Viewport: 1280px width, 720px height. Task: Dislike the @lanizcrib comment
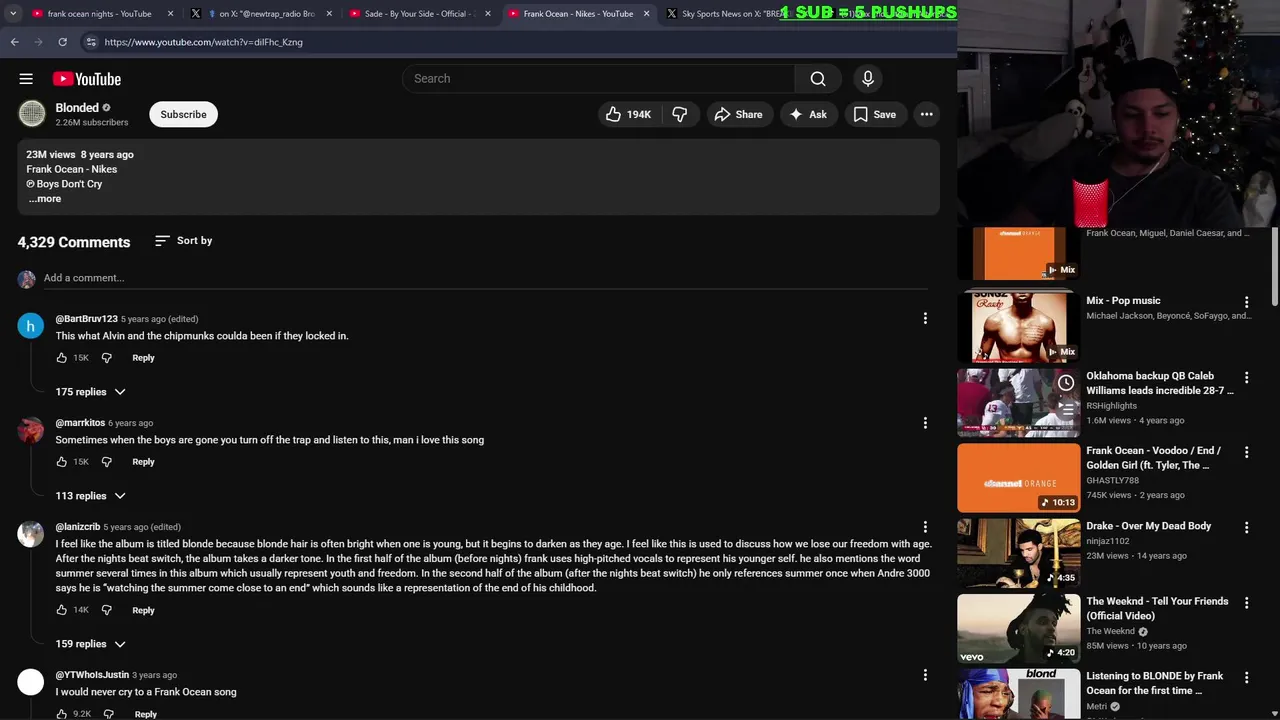[107, 610]
